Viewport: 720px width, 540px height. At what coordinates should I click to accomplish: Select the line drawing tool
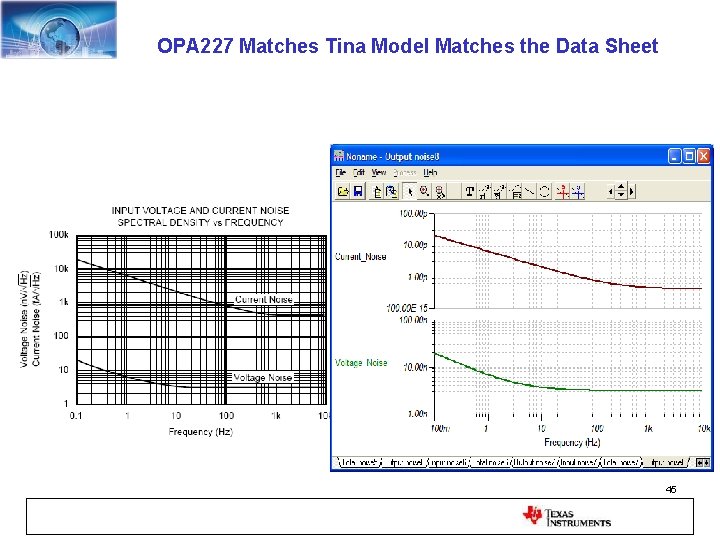click(x=529, y=191)
